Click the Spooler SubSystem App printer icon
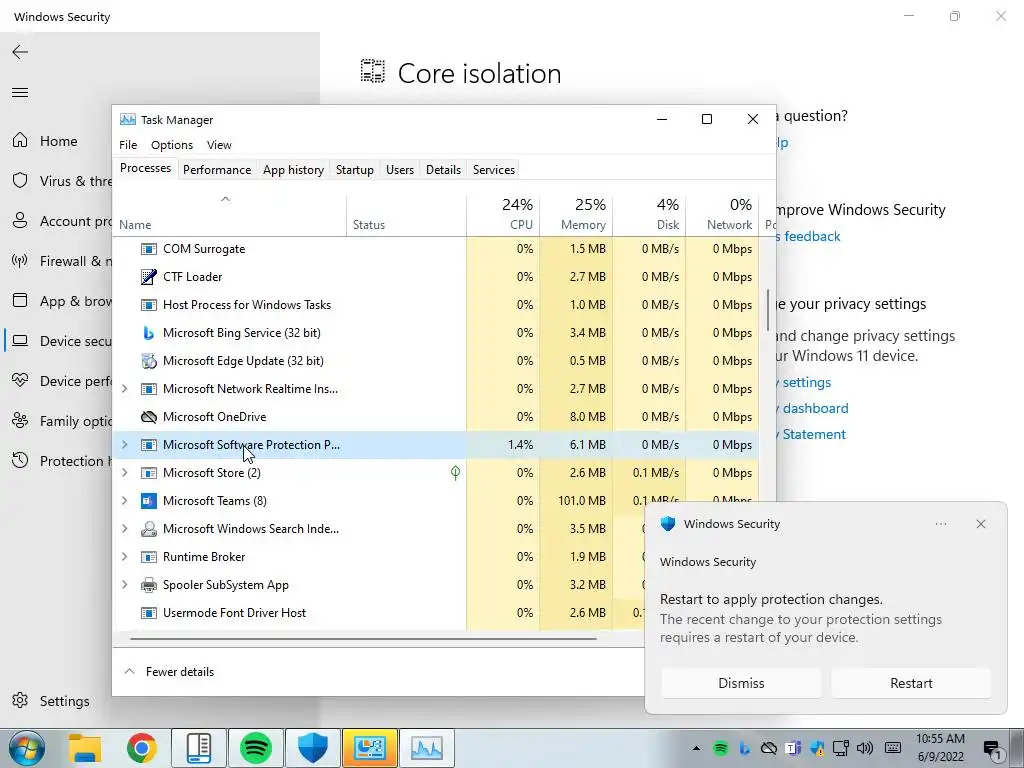Screen dimensions: 1024x768 (x=149, y=585)
